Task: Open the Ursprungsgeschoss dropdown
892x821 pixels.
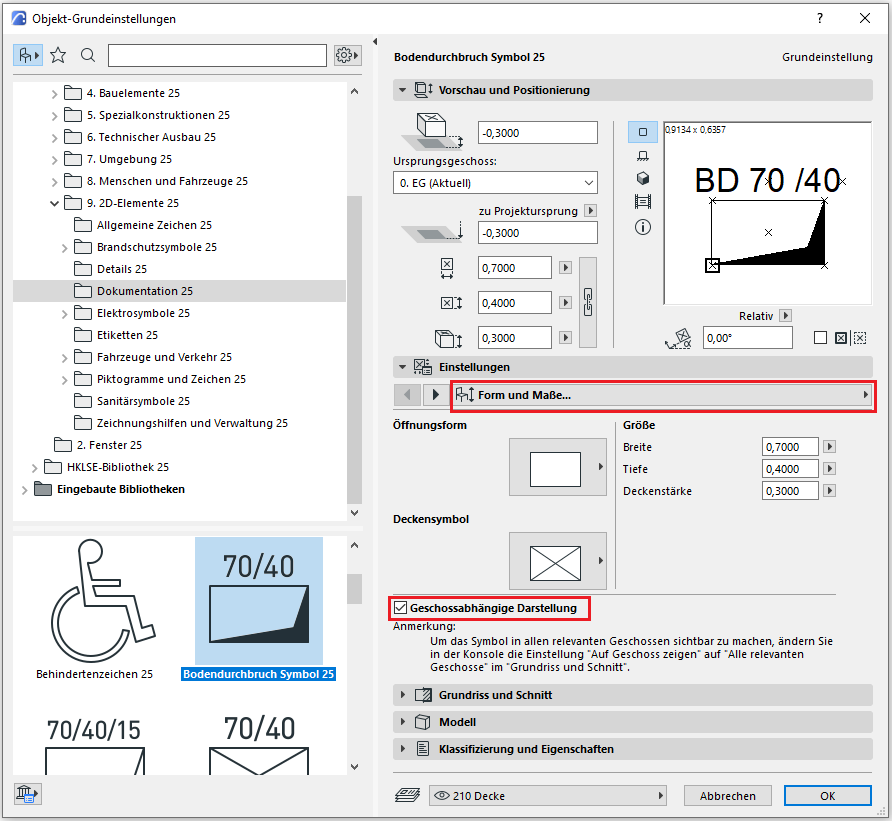Action: [x=495, y=183]
